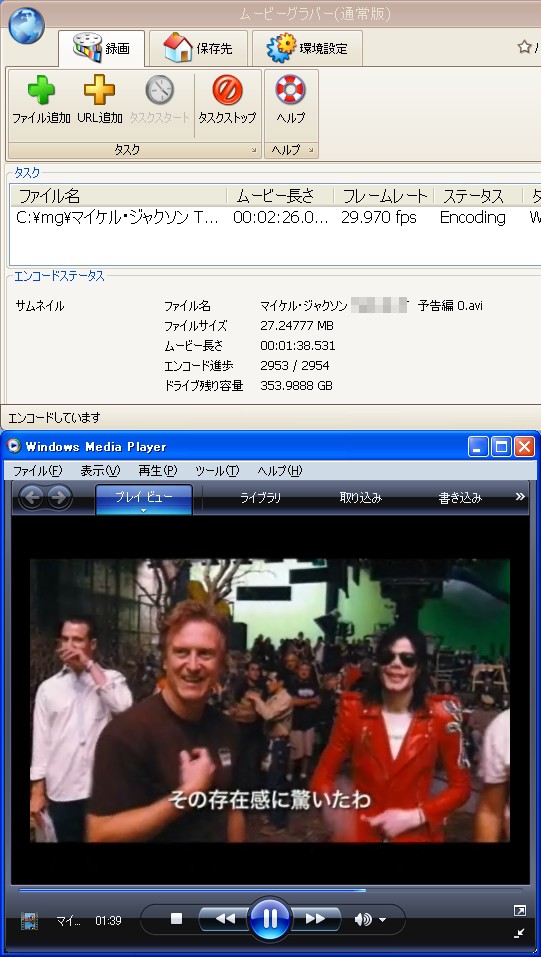Viewport: 541px width, 957px height.
Task: Open ファイル(F) menu in Media Player
Action: pyautogui.click(x=38, y=471)
